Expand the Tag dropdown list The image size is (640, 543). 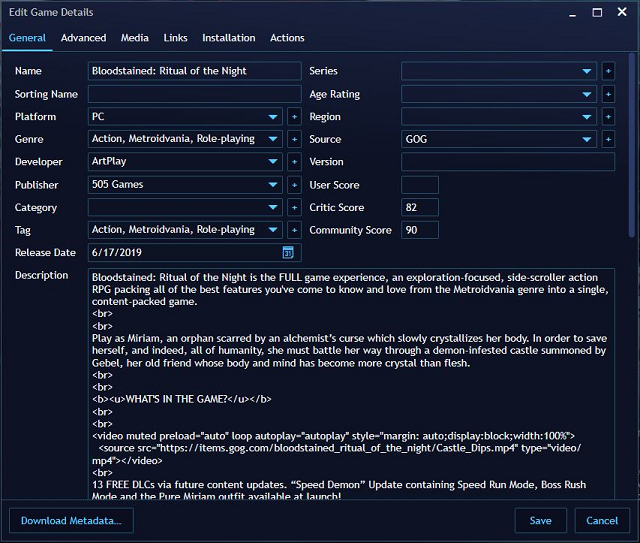point(273,230)
